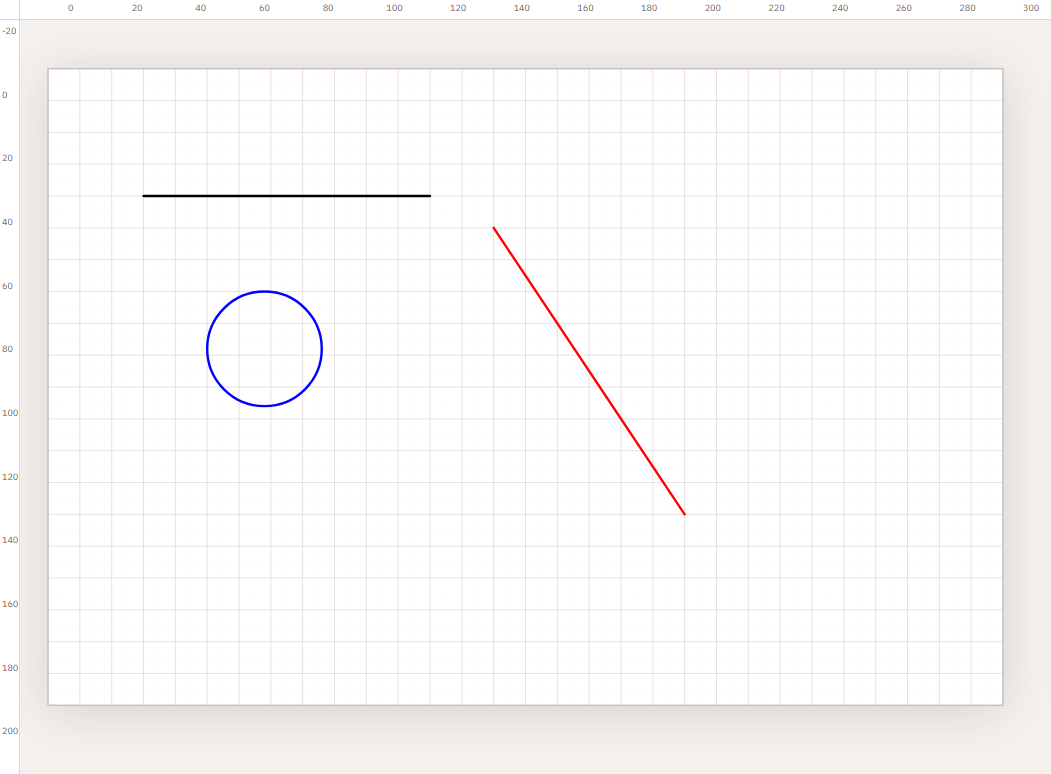Click the 160 mark on the vertical ruler
The width and height of the screenshot is (1051, 774).
pyautogui.click(x=10, y=604)
